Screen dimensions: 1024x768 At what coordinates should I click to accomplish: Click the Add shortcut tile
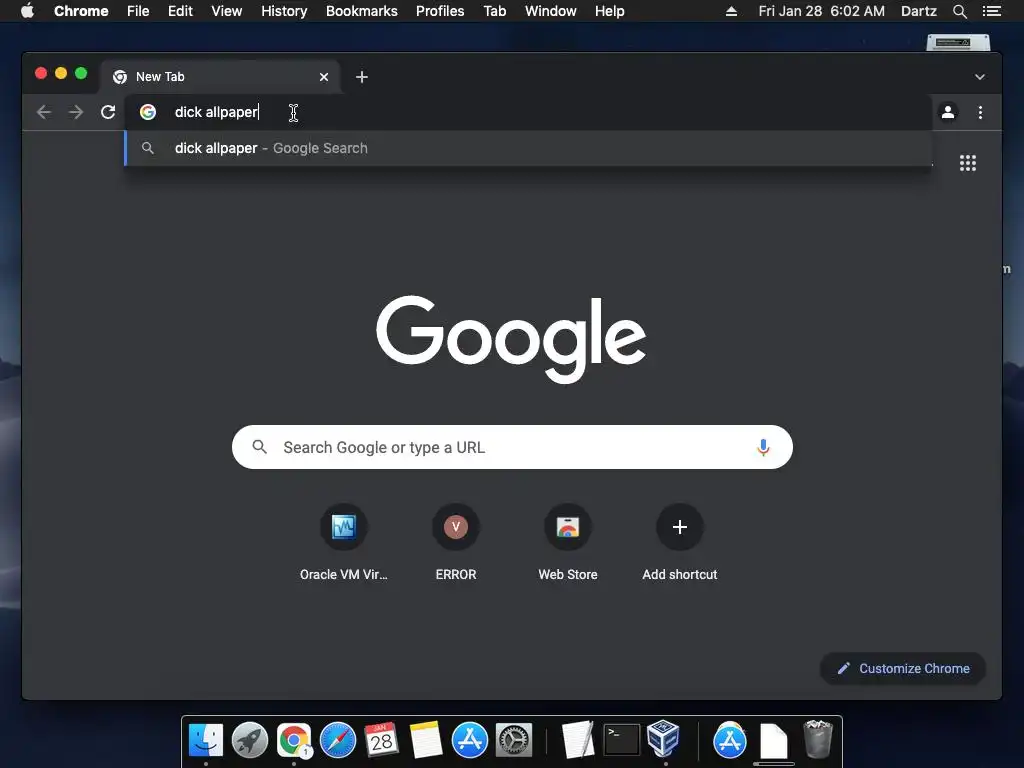(x=680, y=542)
